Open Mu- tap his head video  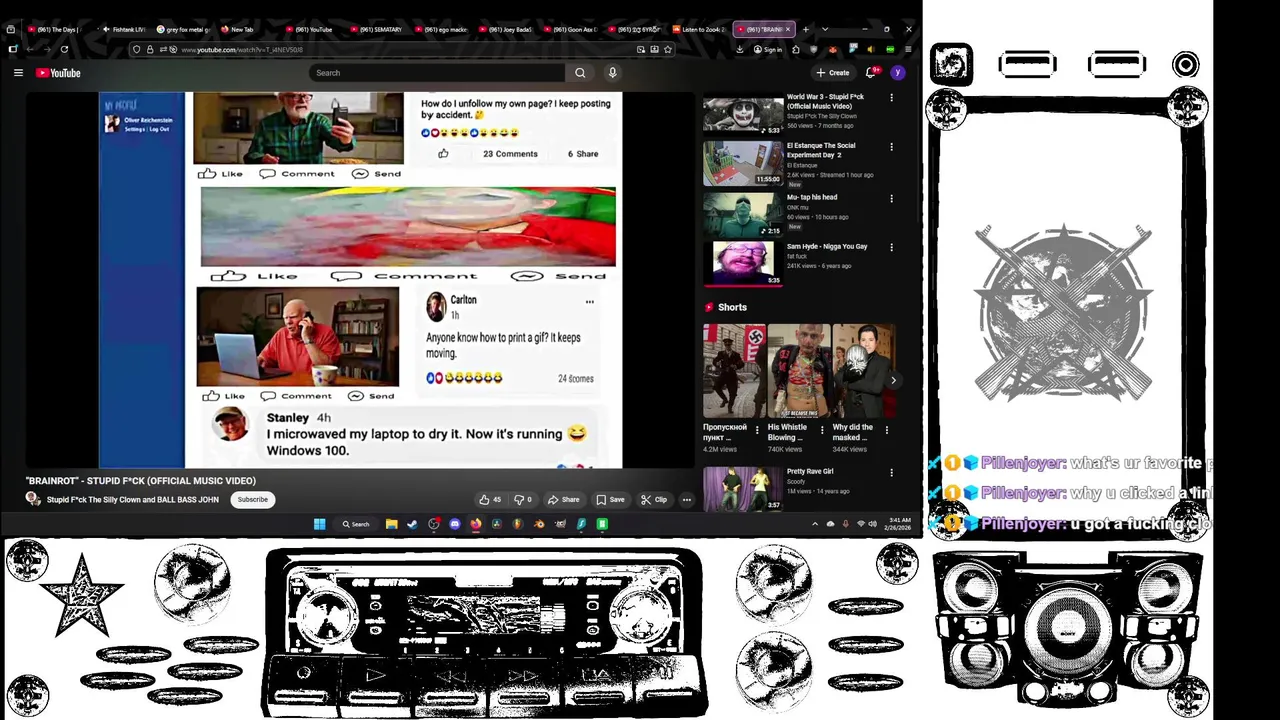[742, 213]
